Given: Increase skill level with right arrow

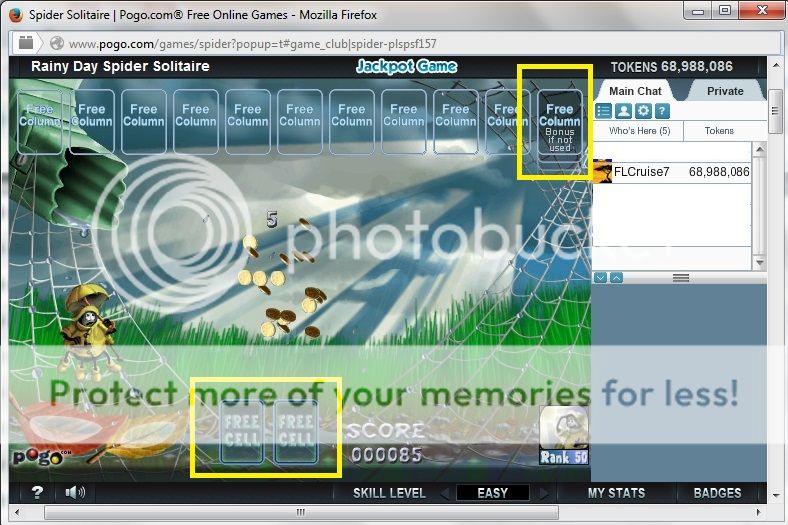Looking at the screenshot, I should [x=543, y=493].
